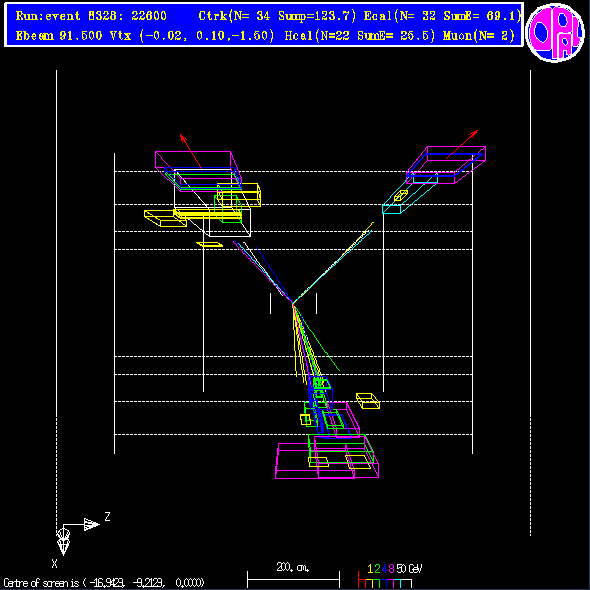Click the 200 cm scale bar
This screenshot has height=590, width=590.
[x=293, y=580]
